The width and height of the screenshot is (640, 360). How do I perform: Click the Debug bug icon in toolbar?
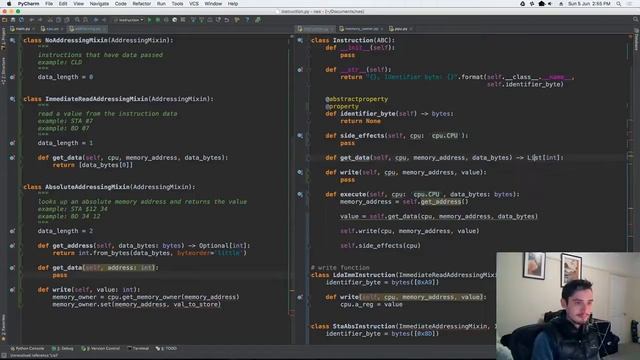[158, 20]
